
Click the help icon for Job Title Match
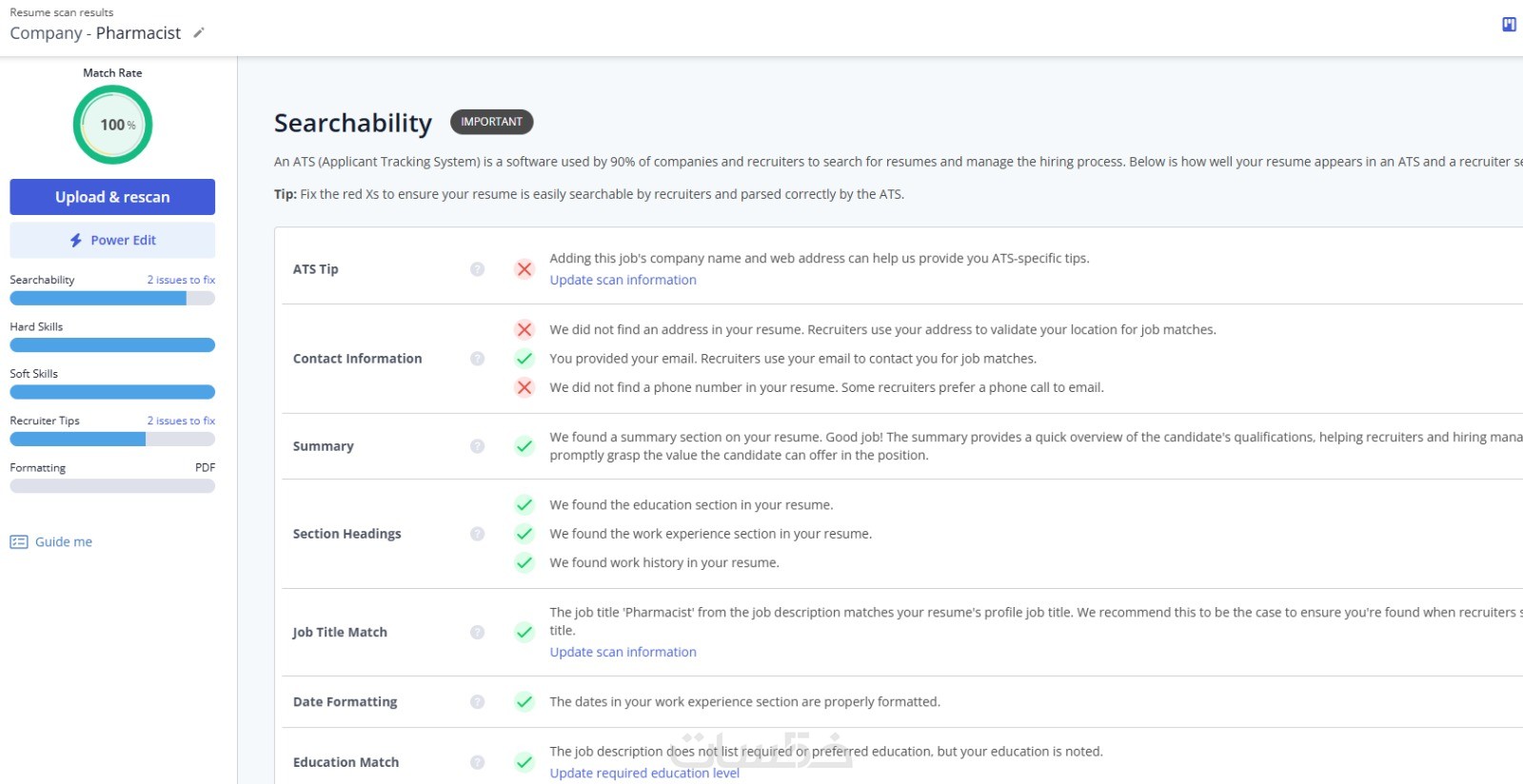point(478,633)
